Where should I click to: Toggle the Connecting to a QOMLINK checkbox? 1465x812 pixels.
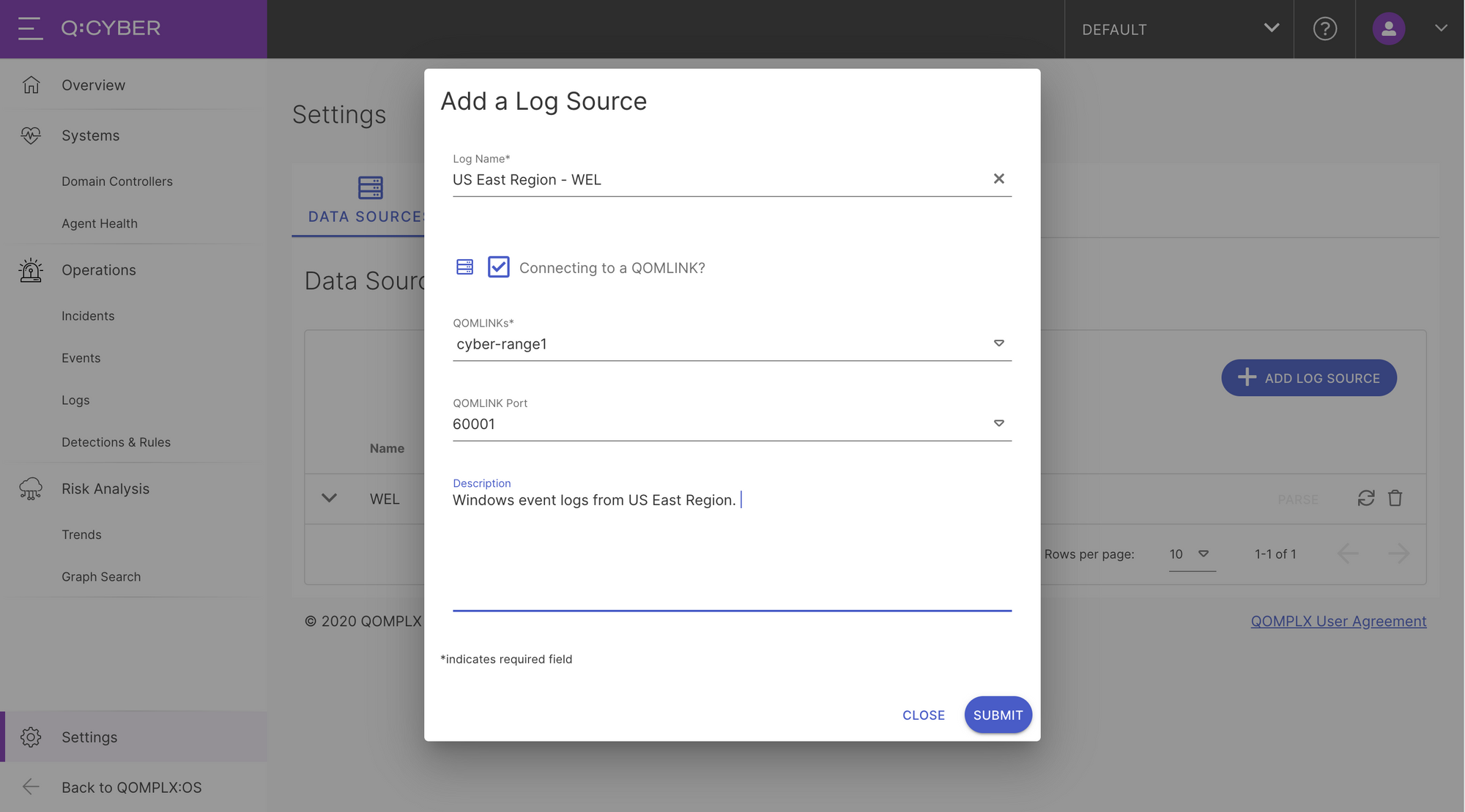click(498, 267)
